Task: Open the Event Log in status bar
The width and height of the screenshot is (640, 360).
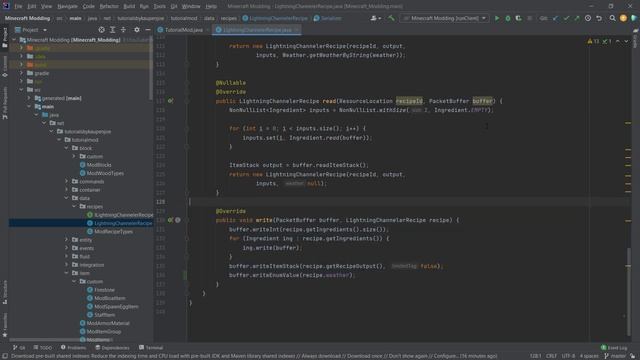Action: [x=614, y=348]
